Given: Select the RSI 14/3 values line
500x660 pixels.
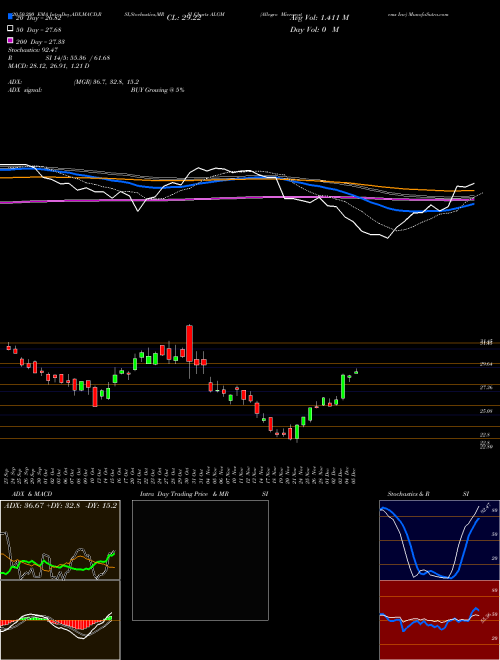Looking at the screenshot, I should [59, 58].
